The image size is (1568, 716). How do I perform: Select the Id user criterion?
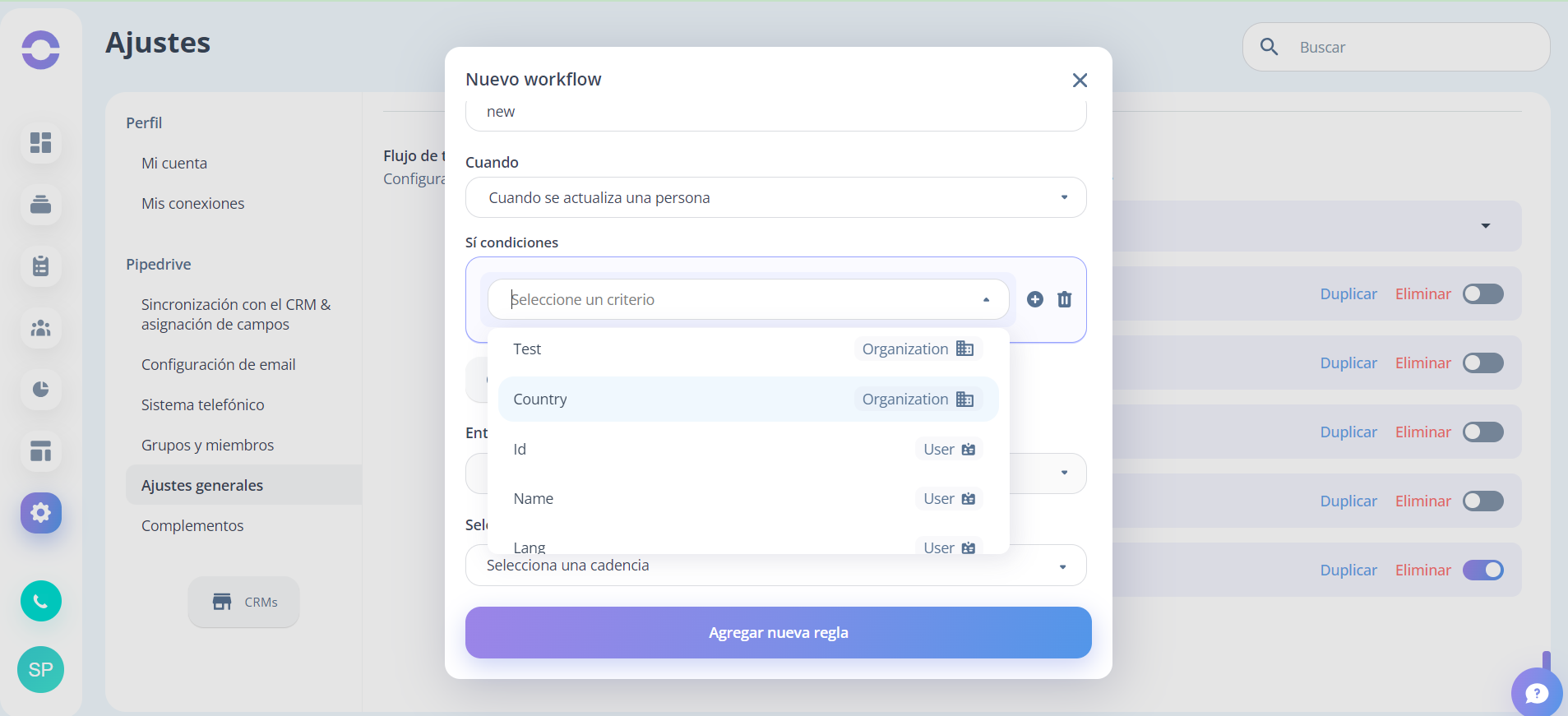pos(747,449)
